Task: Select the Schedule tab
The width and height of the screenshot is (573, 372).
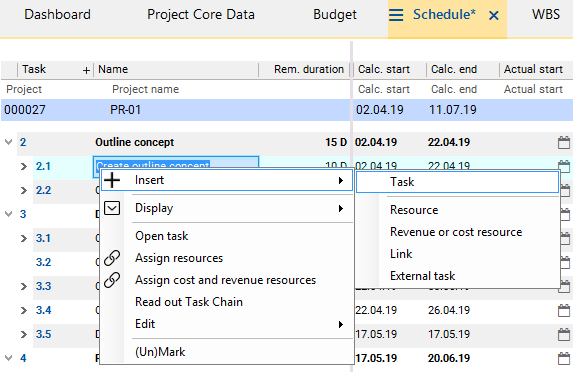Action: [x=444, y=15]
